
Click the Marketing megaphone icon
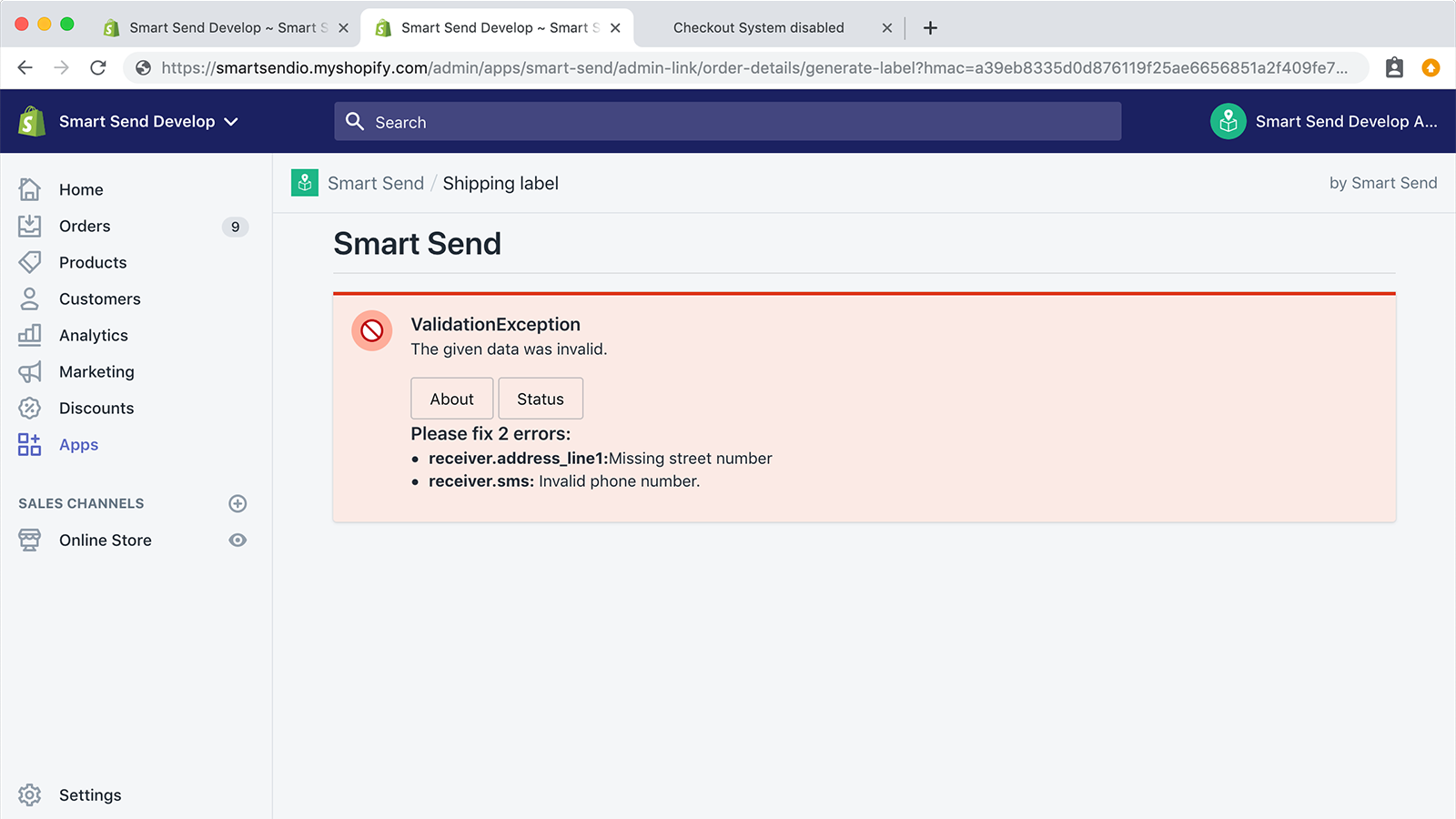[x=29, y=371]
